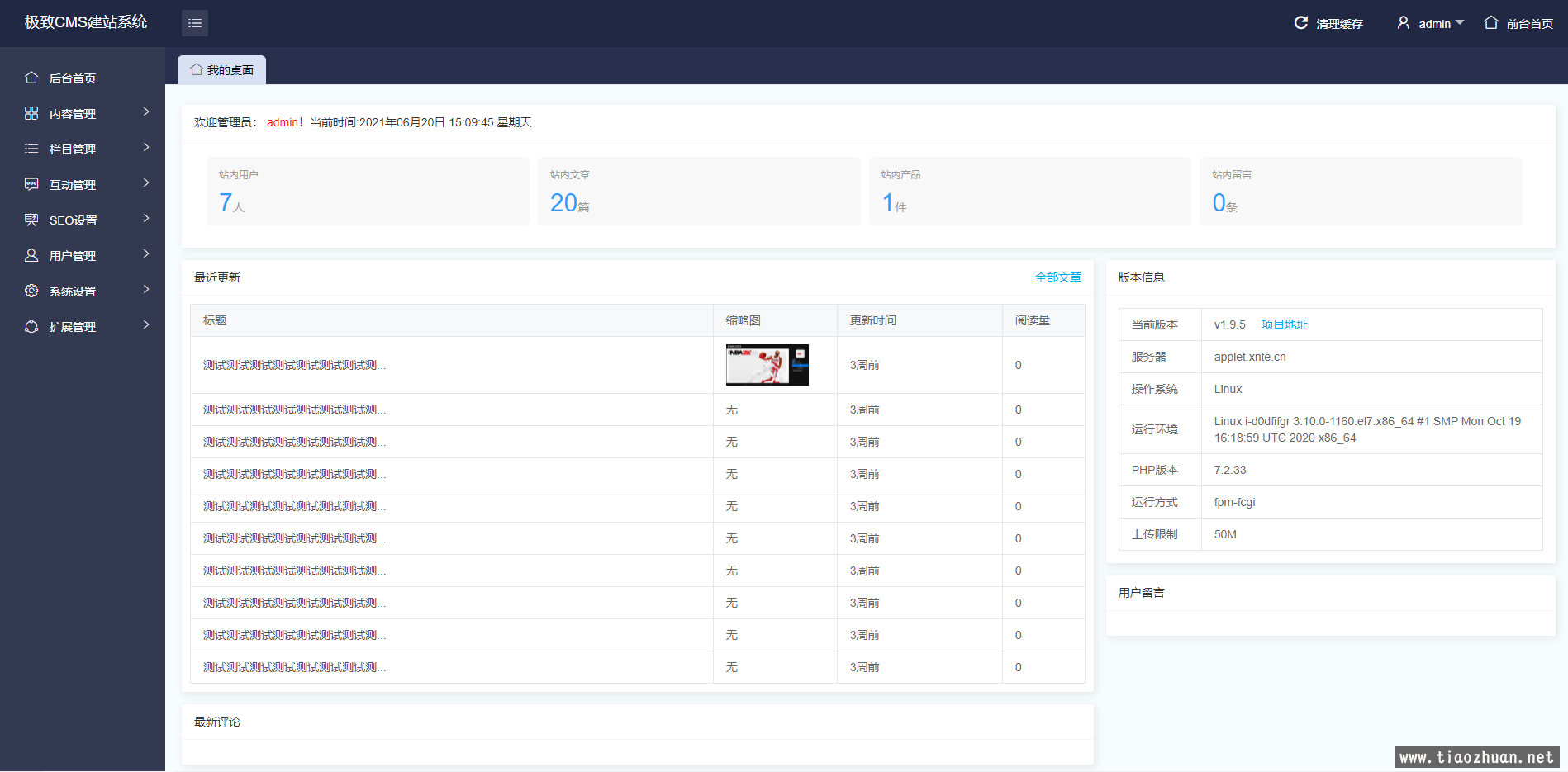This screenshot has width=1568, height=772.
Task: Click the user avatar icon beside admin
Action: tap(1404, 23)
